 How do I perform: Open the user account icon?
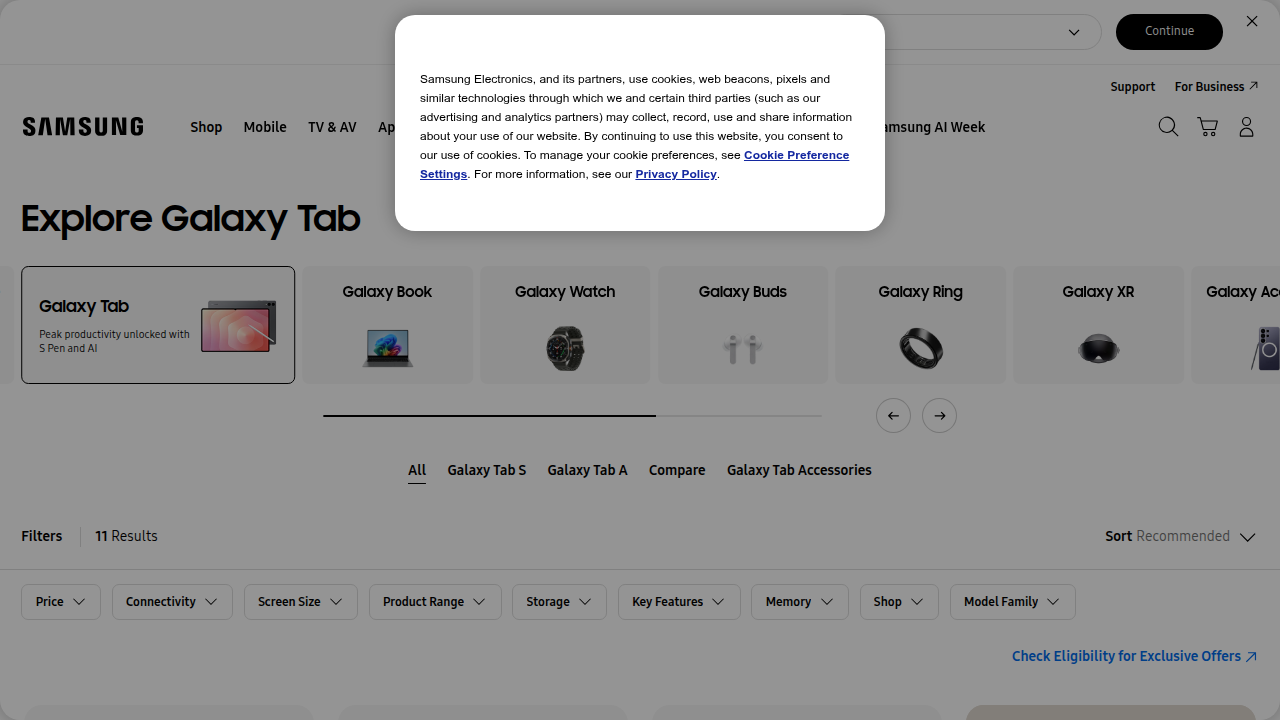point(1246,127)
